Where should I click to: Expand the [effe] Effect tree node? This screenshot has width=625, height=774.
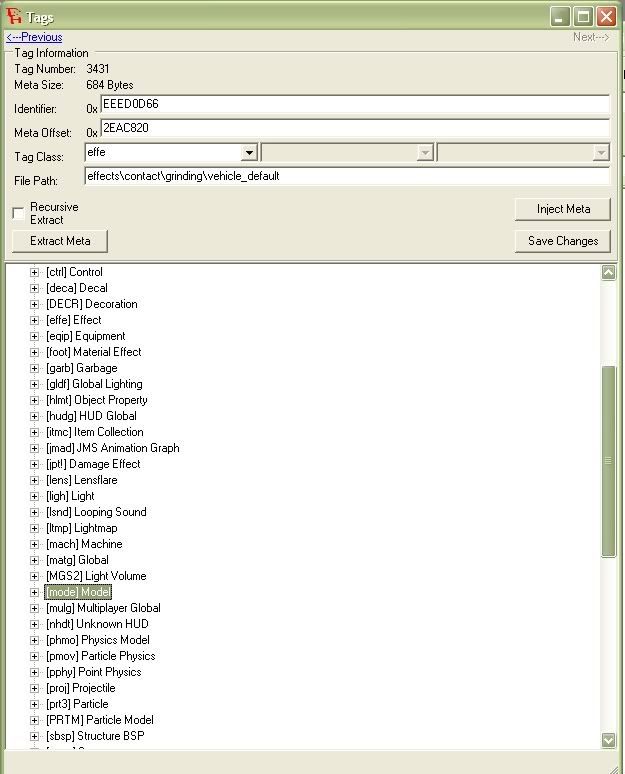pos(34,320)
